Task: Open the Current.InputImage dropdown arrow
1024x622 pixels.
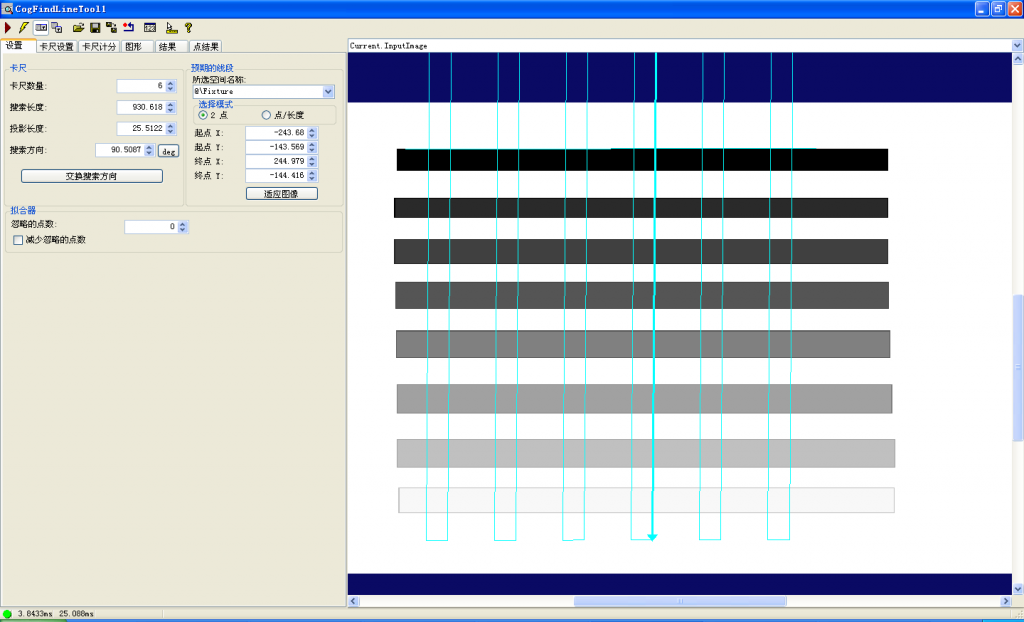Action: click(1017, 46)
